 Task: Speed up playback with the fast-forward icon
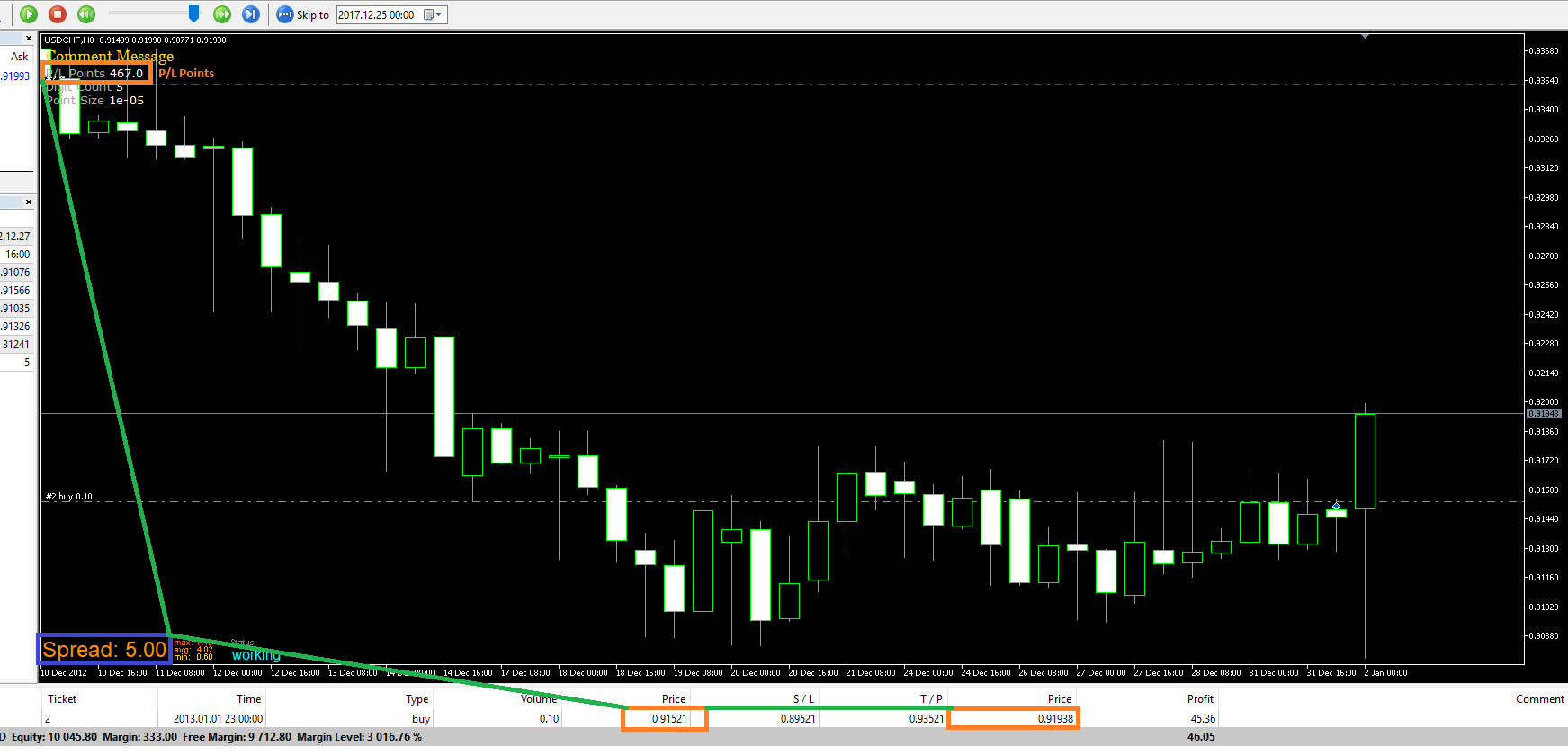pos(222,14)
